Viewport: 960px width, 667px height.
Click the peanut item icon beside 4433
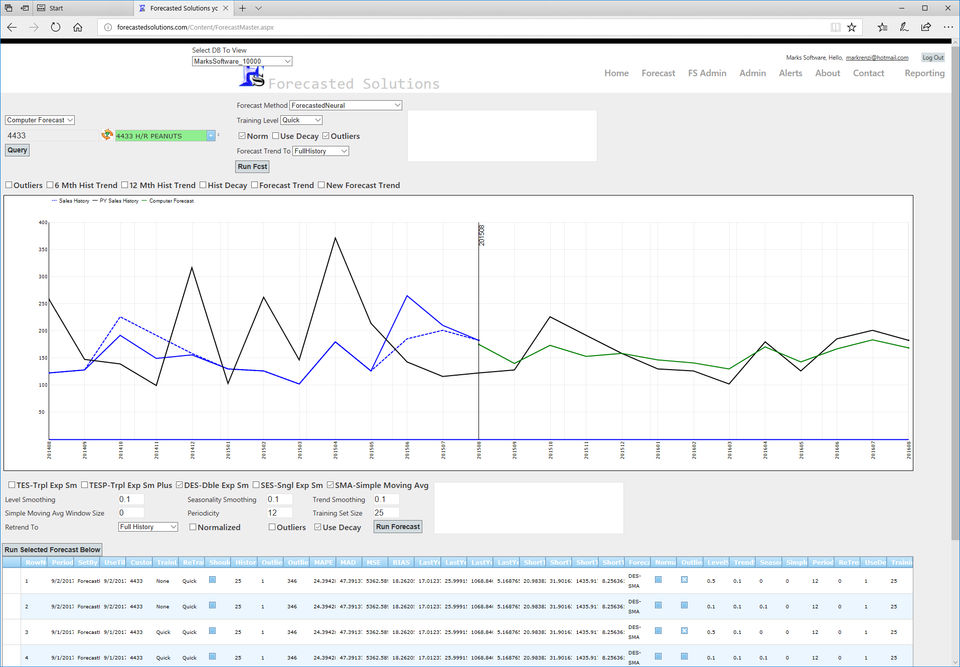(x=107, y=136)
